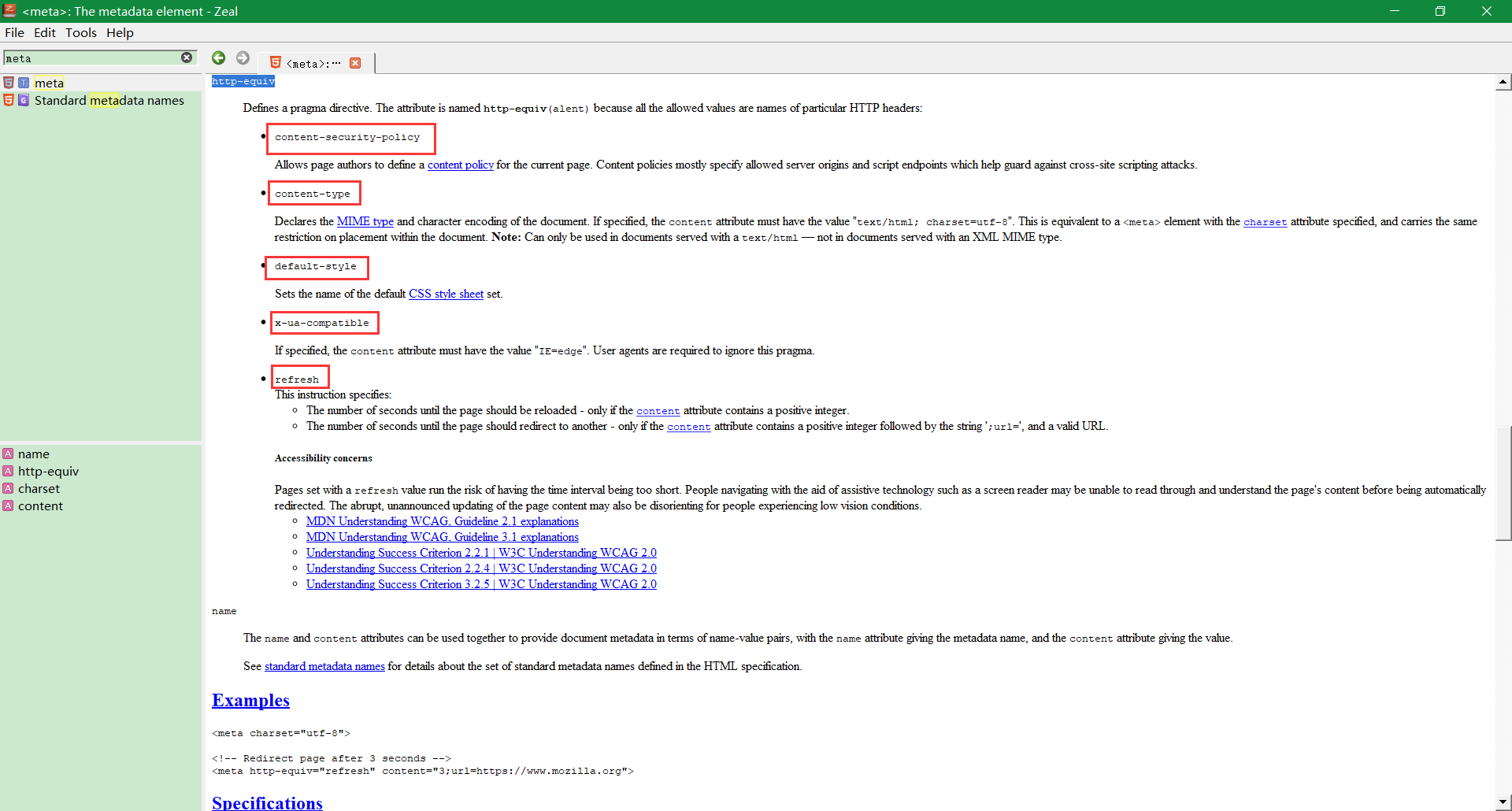Click the HTML5 icon on the tab
This screenshot has height=811, width=1512.
pos(276,62)
